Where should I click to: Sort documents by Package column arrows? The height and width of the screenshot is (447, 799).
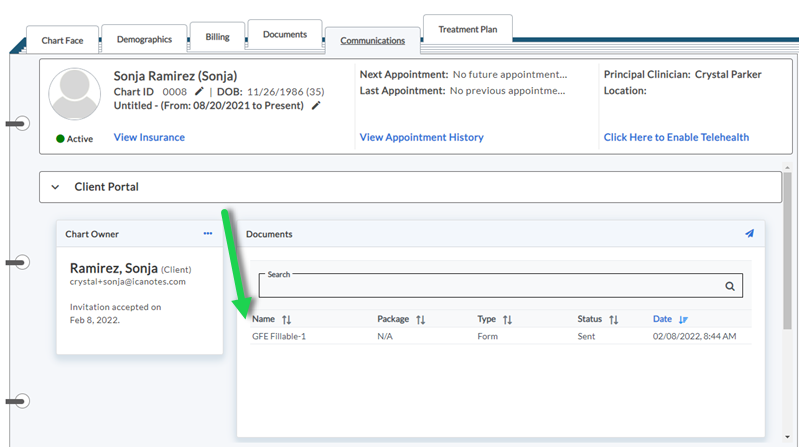click(x=420, y=320)
